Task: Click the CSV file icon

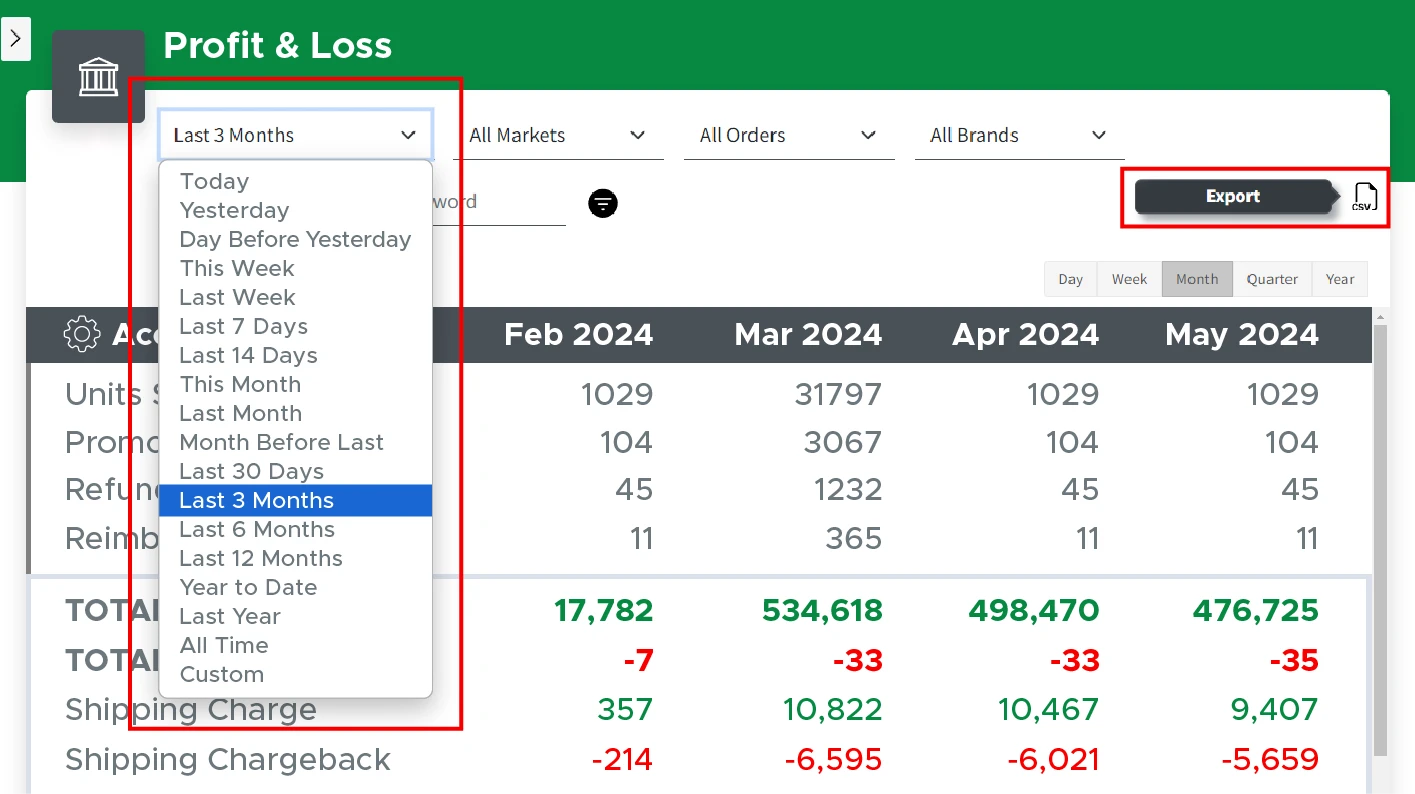Action: (1365, 197)
